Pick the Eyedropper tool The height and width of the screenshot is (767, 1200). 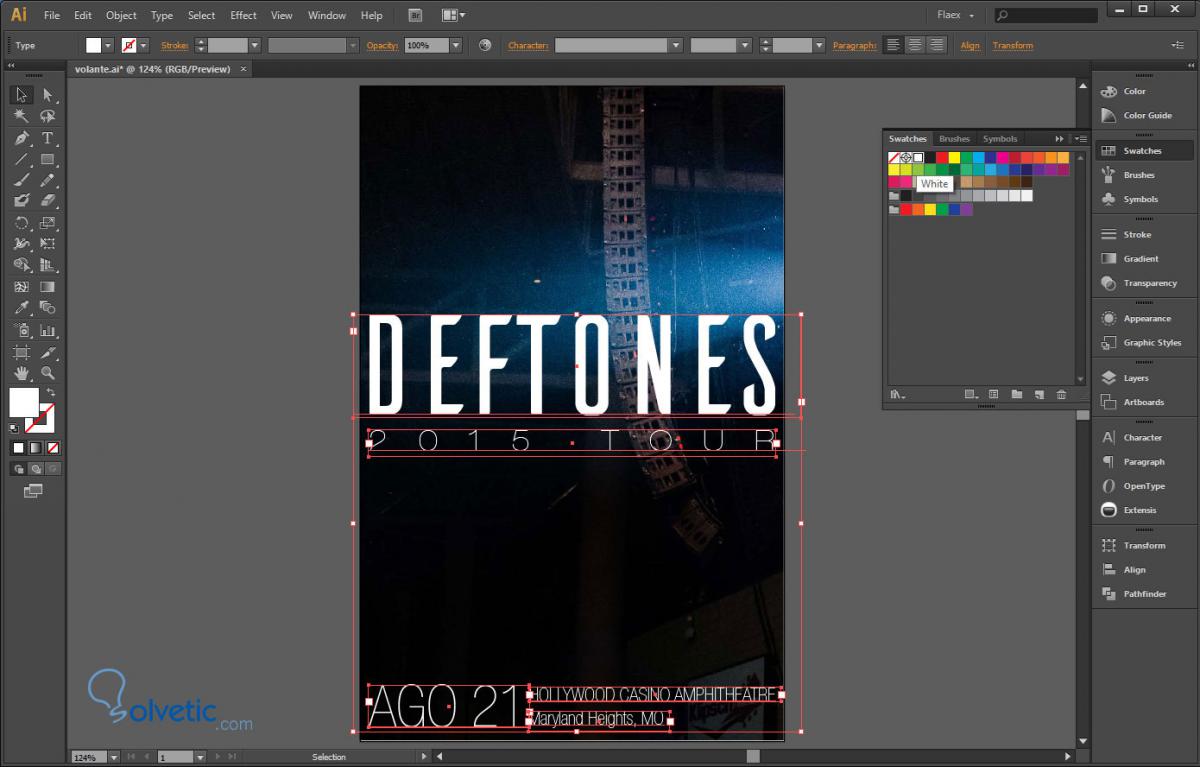[x=21, y=308]
